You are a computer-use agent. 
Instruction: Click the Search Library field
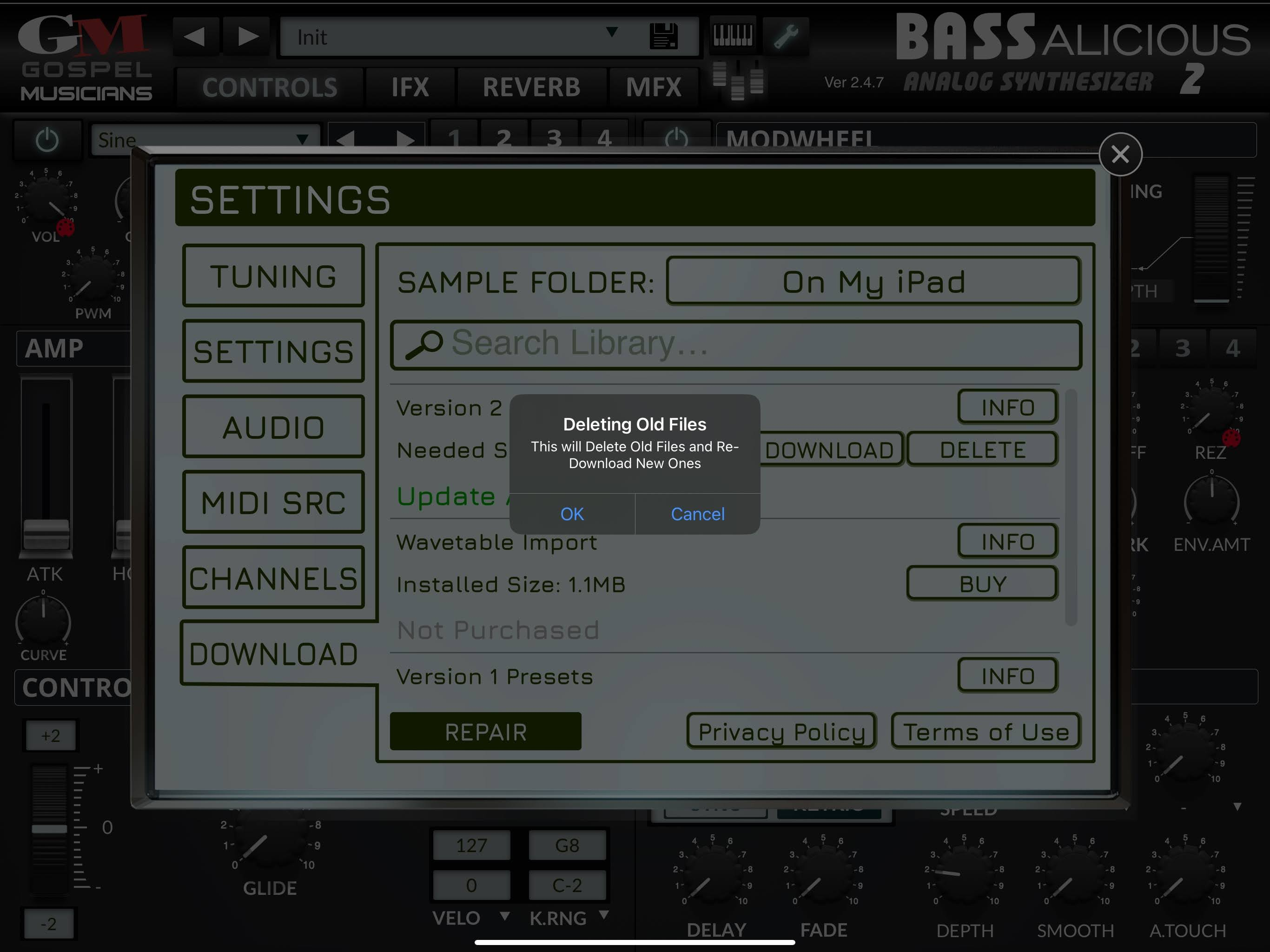pyautogui.click(x=736, y=344)
